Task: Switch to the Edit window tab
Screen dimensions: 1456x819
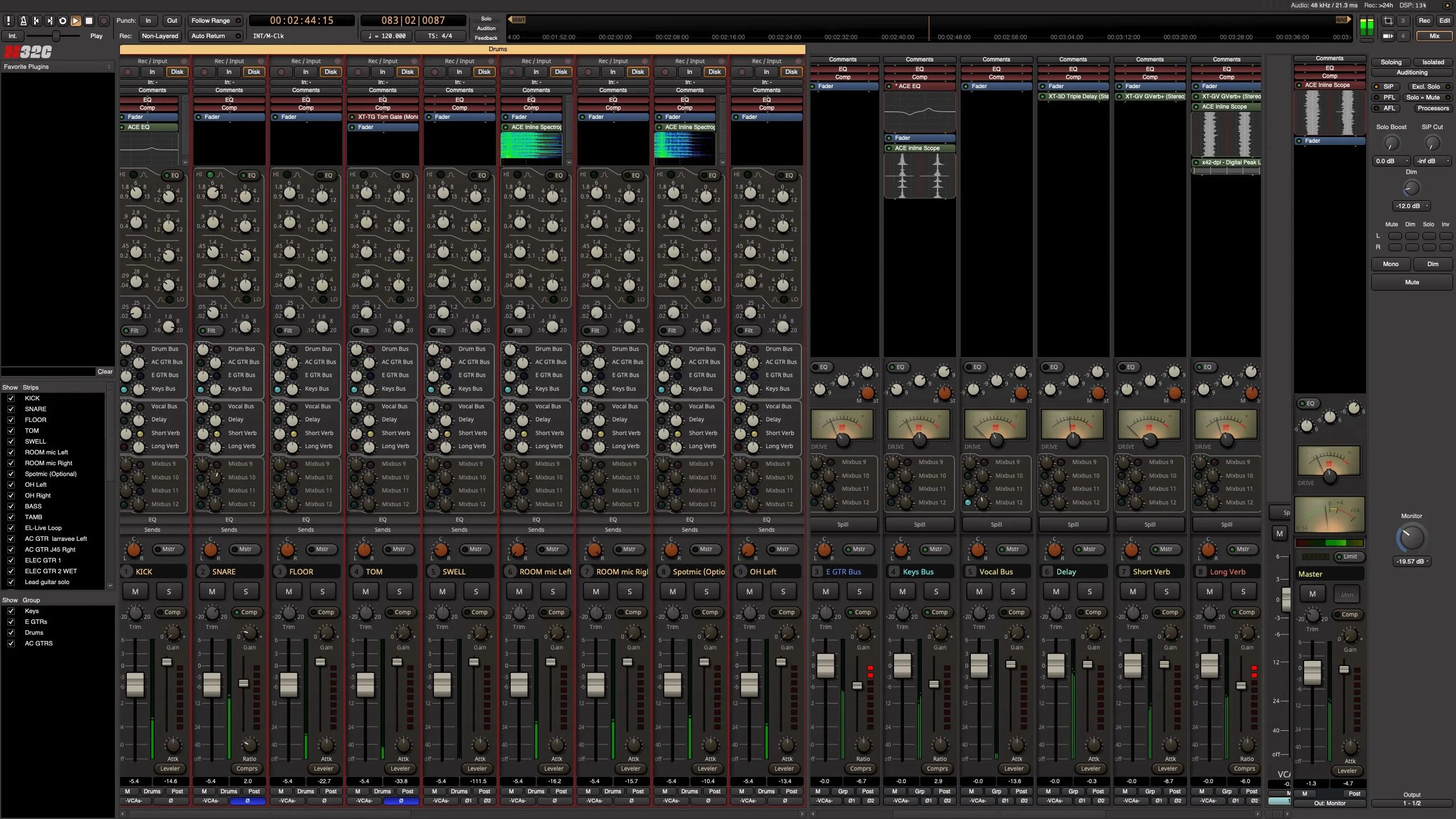Action: (1445, 20)
